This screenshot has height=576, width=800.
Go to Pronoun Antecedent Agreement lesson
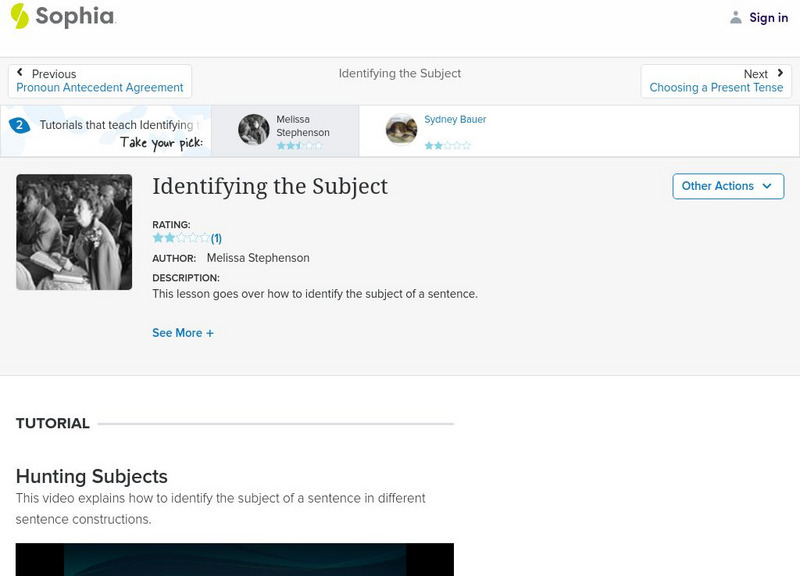click(100, 88)
